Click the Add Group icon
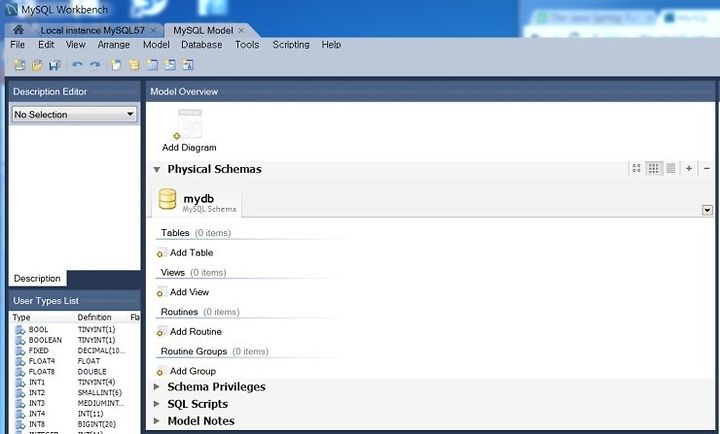720x434 pixels. [x=161, y=371]
